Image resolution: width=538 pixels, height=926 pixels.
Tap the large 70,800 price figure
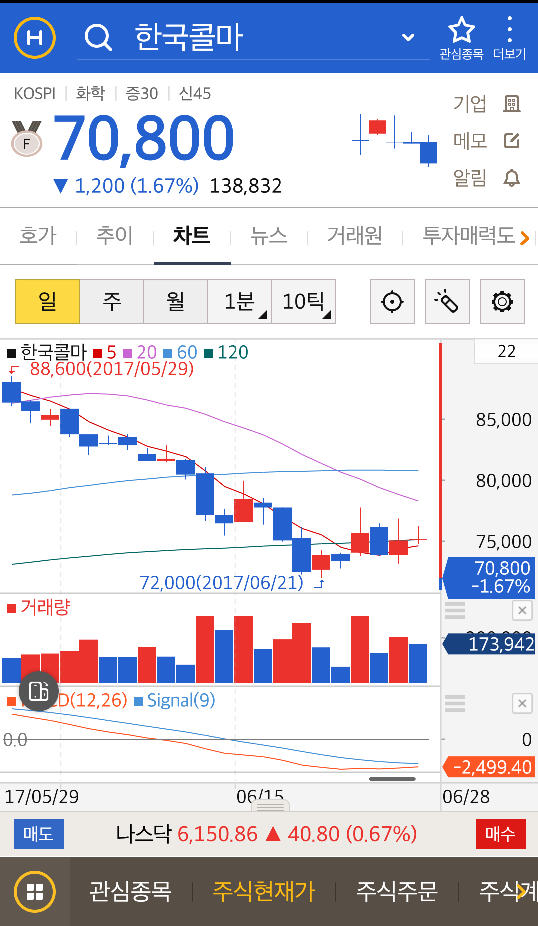(144, 138)
